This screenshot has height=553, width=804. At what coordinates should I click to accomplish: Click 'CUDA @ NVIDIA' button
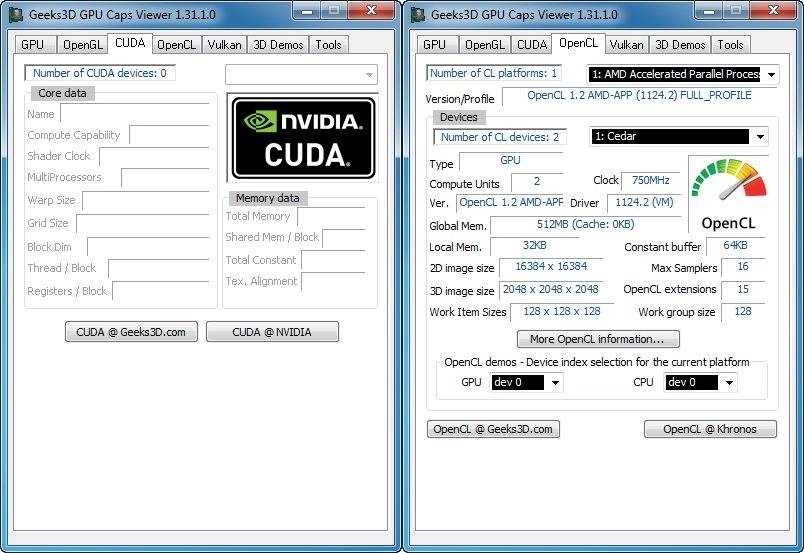[272, 332]
